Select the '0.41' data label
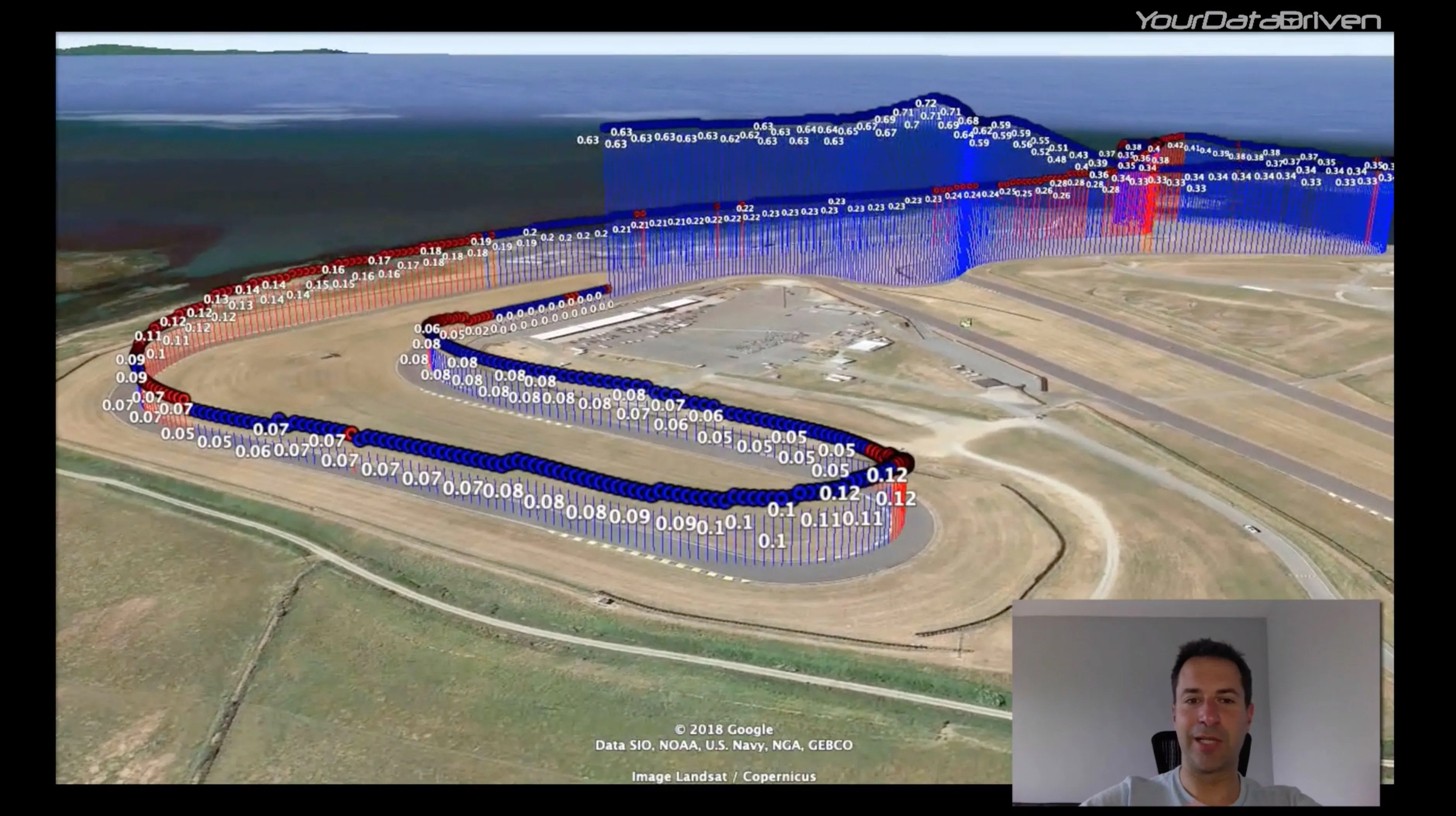The image size is (1456, 816). tap(1192, 148)
